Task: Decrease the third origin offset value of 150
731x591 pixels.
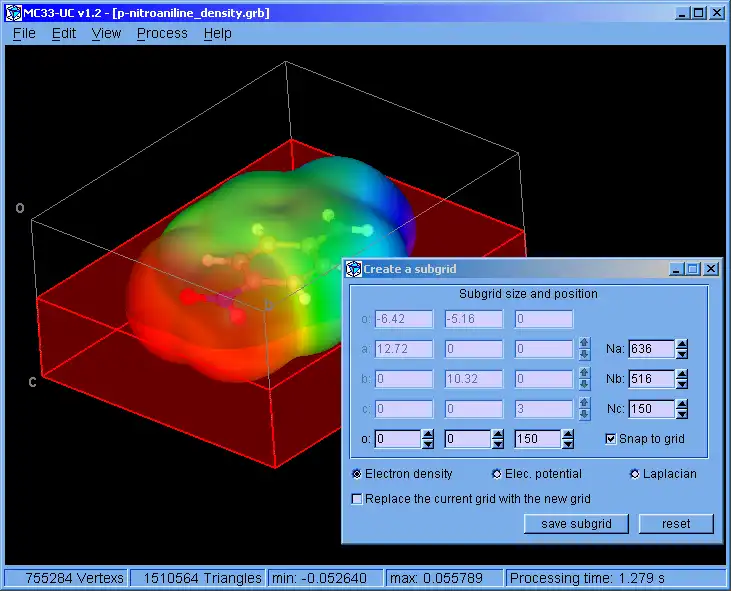Action: pos(568,444)
